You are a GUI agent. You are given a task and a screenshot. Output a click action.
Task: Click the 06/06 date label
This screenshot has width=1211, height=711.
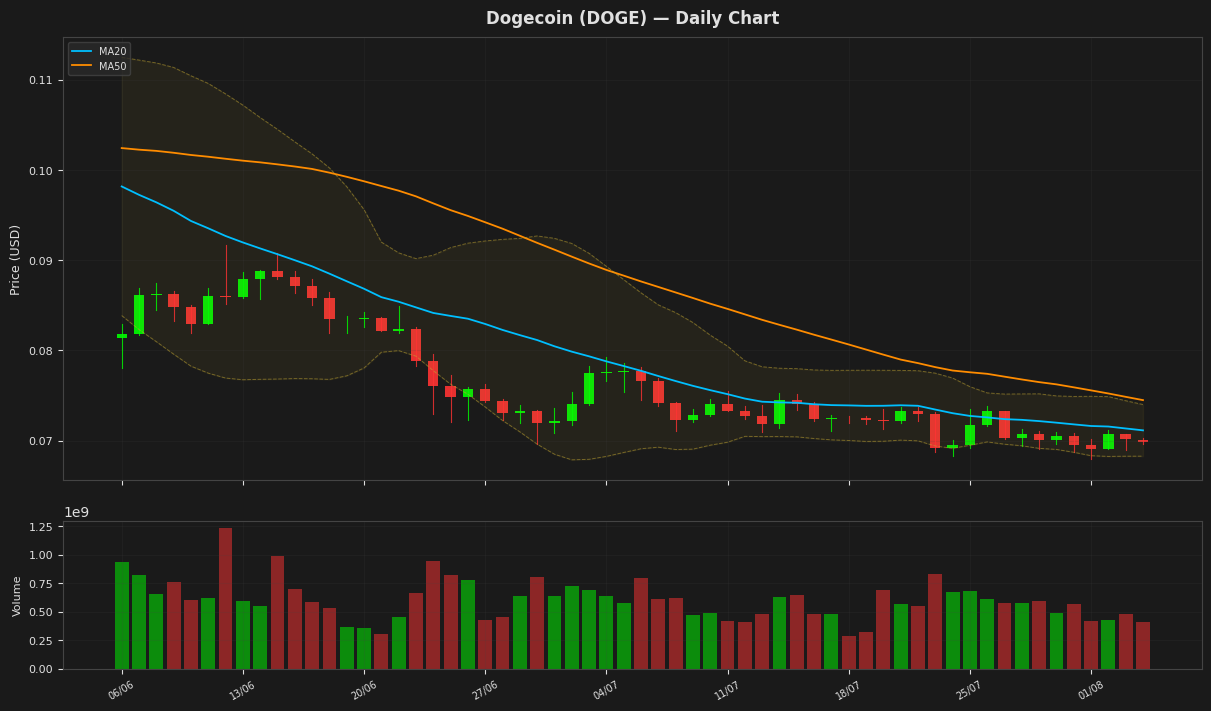pyautogui.click(x=121, y=690)
